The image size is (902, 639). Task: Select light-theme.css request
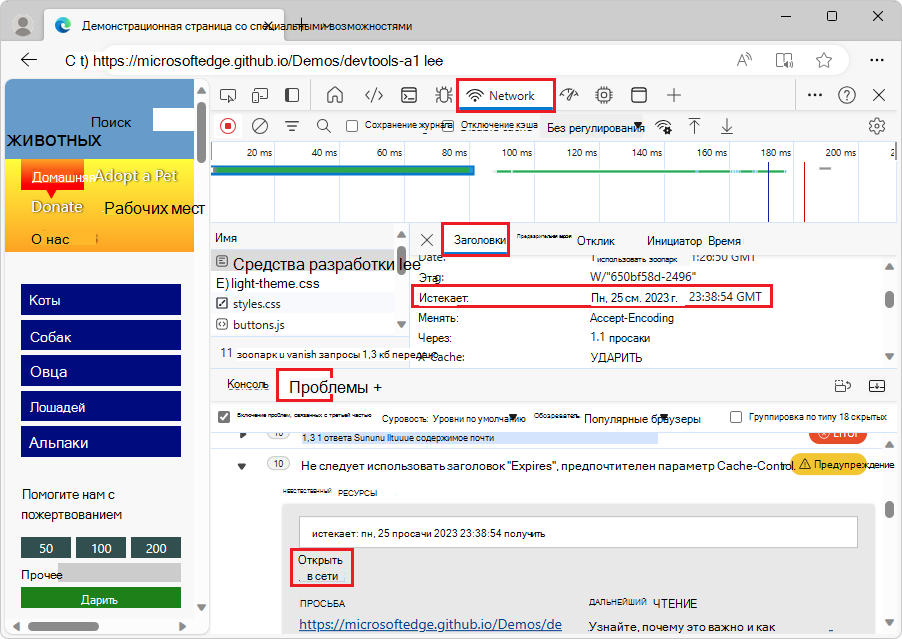coord(268,284)
